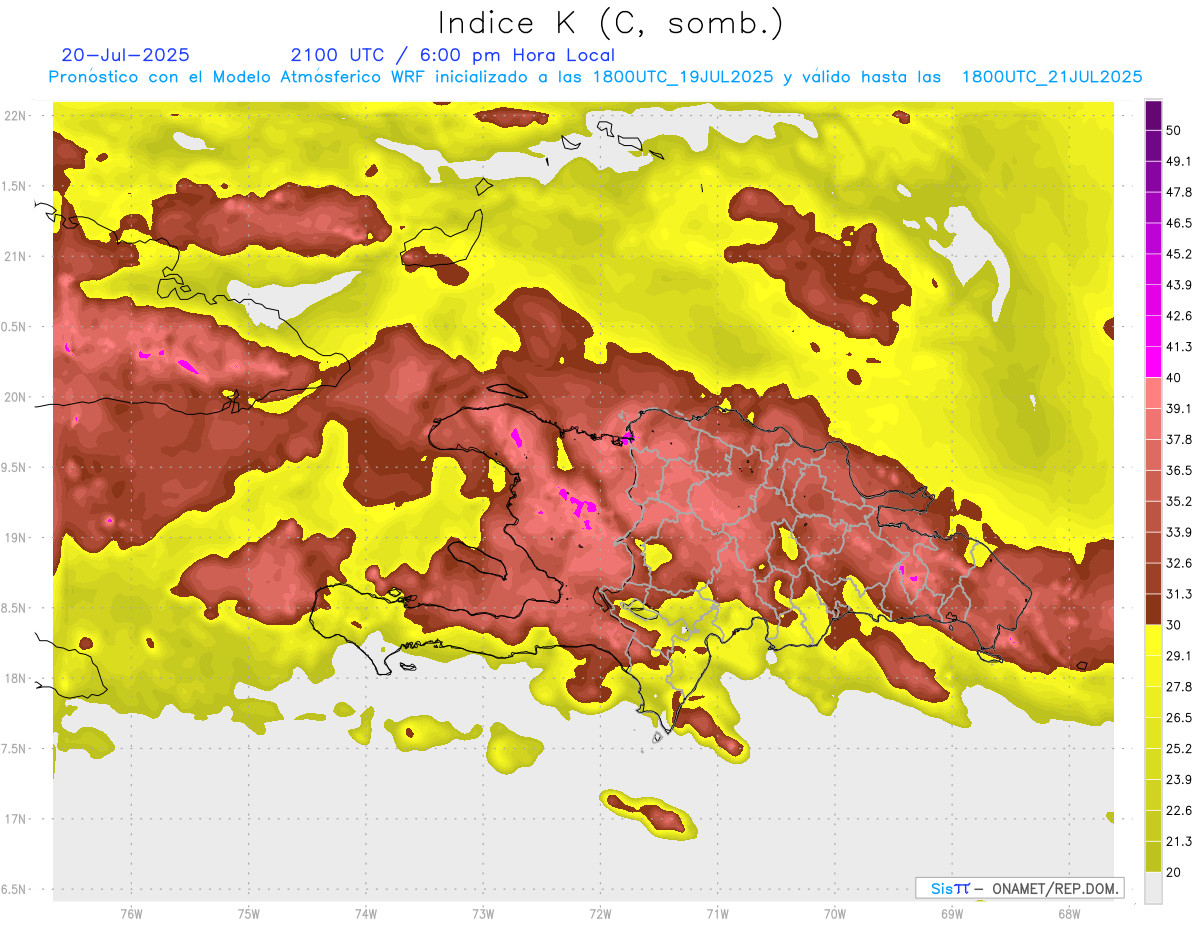Click the colorbar value "43.9"

point(1178,285)
